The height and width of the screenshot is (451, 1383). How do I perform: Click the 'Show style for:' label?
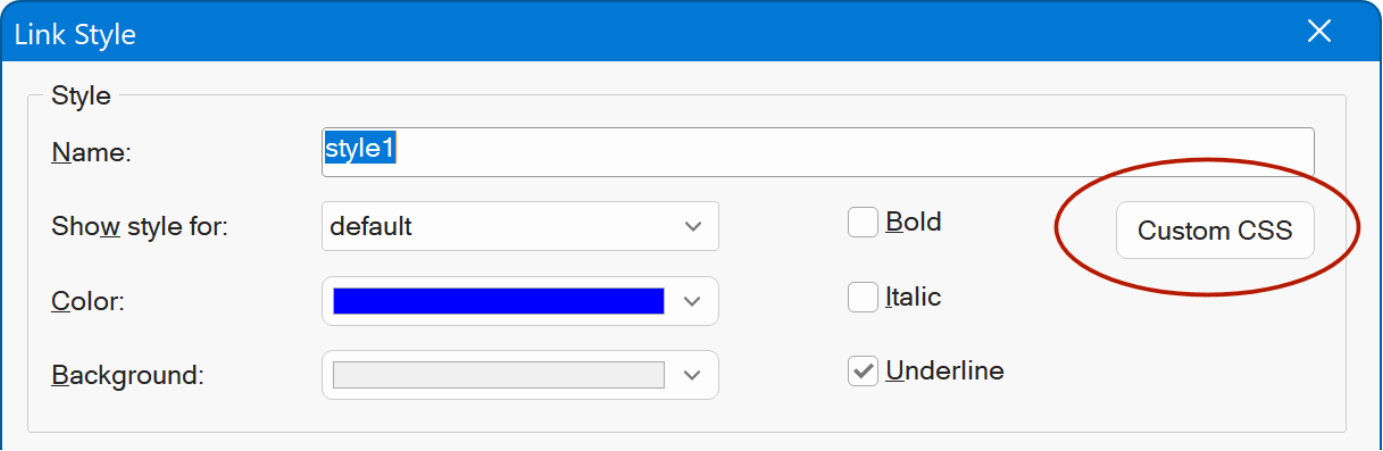coord(139,227)
